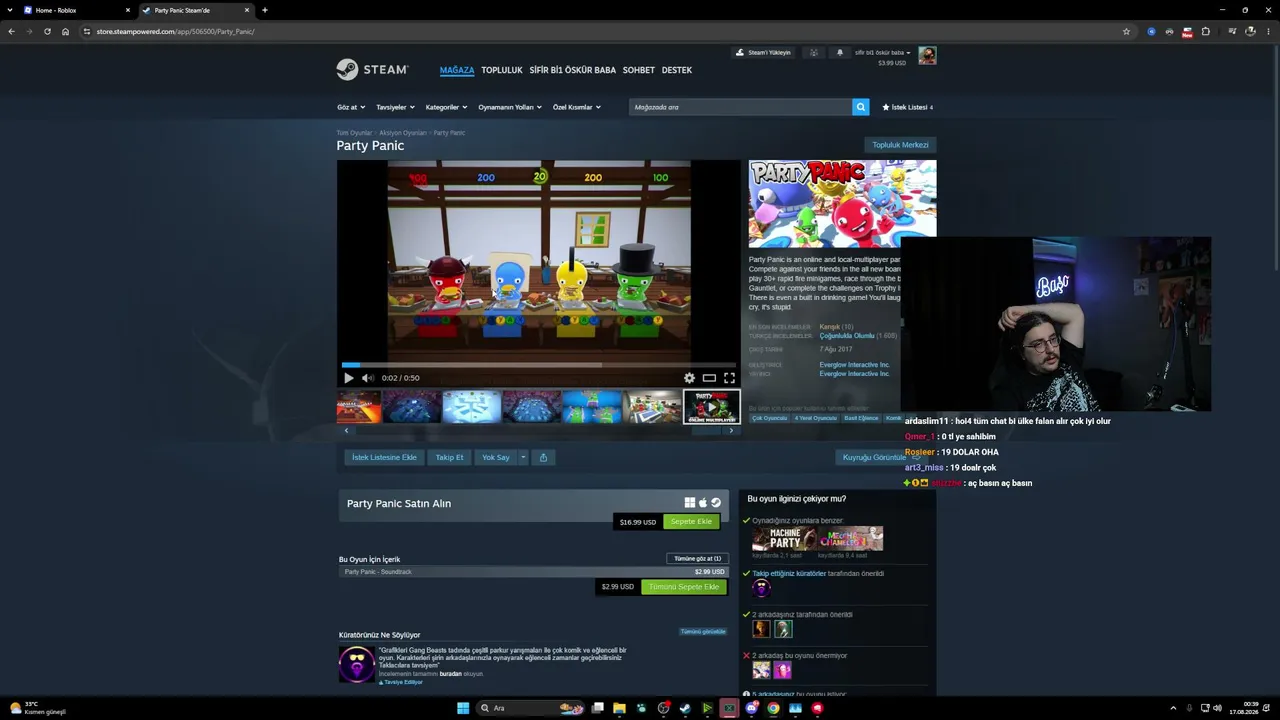
Task: Click the Machine Party similar game image
Action: click(785, 539)
